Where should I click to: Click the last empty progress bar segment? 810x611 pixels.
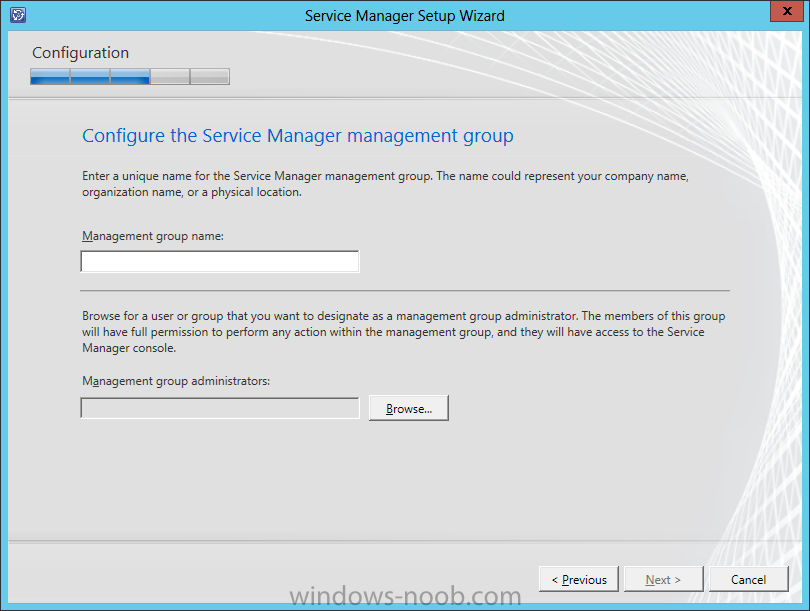(210, 76)
